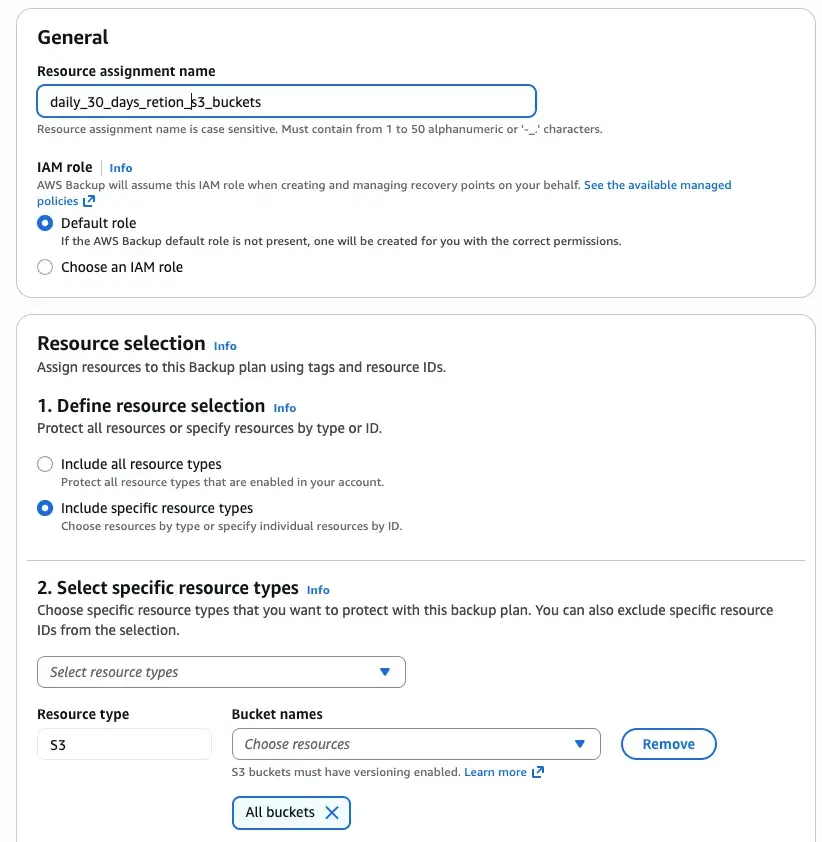The width and height of the screenshot is (822, 842).
Task: Click the Resource assignment name text field
Action: click(286, 102)
